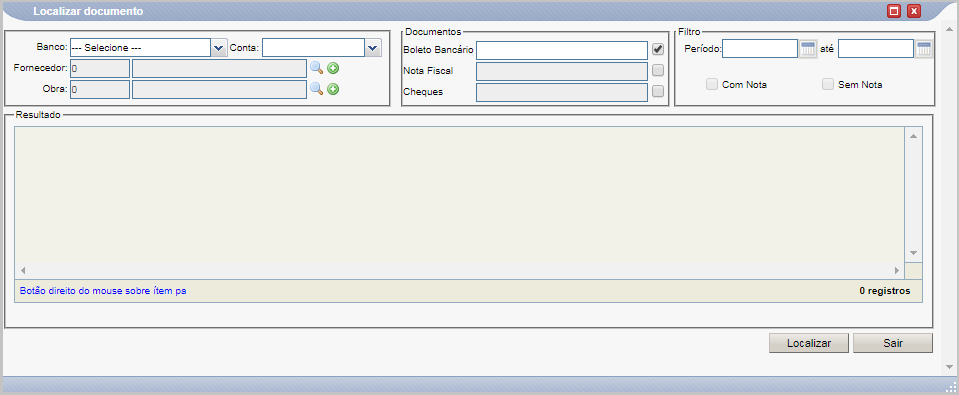The image size is (959, 395).
Task: Click the resize grip in window corner
Action: pos(952,388)
